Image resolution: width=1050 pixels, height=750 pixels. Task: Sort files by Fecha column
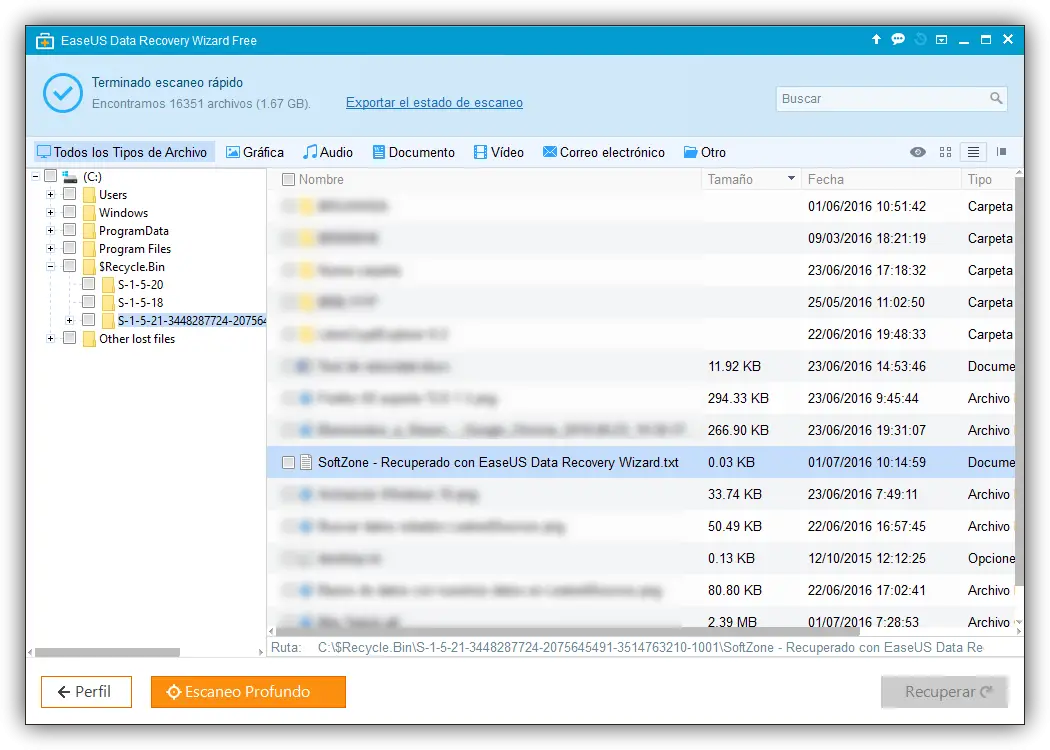[881, 179]
